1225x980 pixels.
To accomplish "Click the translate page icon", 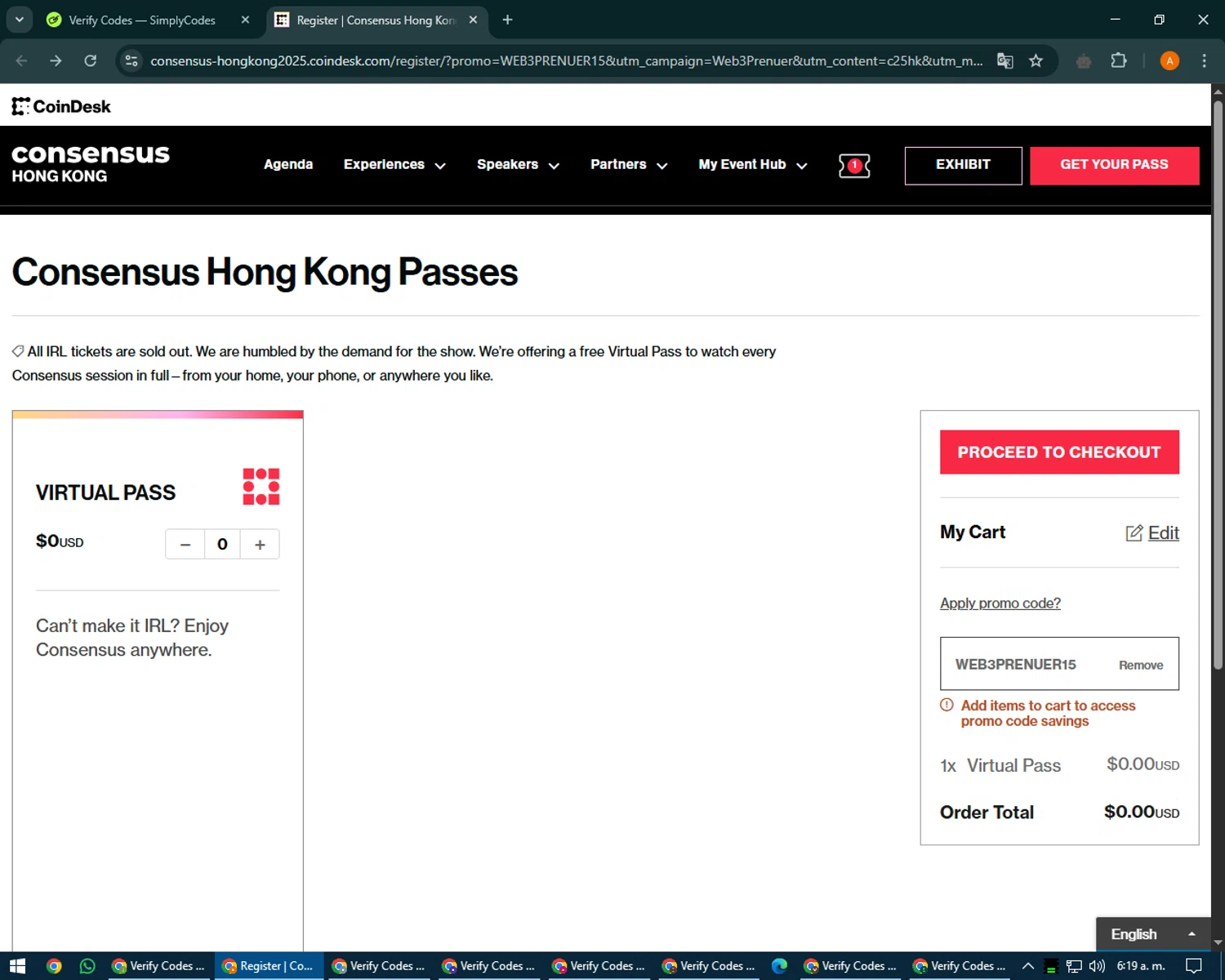I will coord(1005,60).
